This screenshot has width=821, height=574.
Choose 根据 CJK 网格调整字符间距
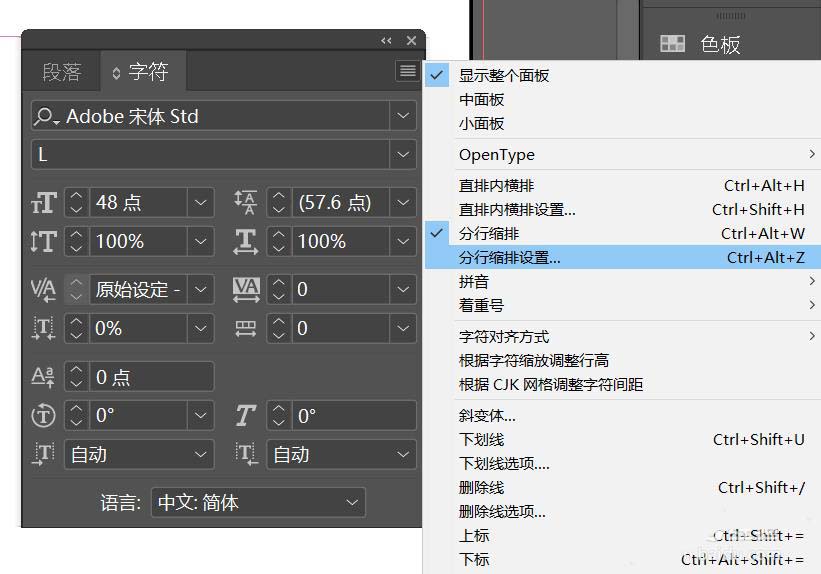[x=623, y=384]
